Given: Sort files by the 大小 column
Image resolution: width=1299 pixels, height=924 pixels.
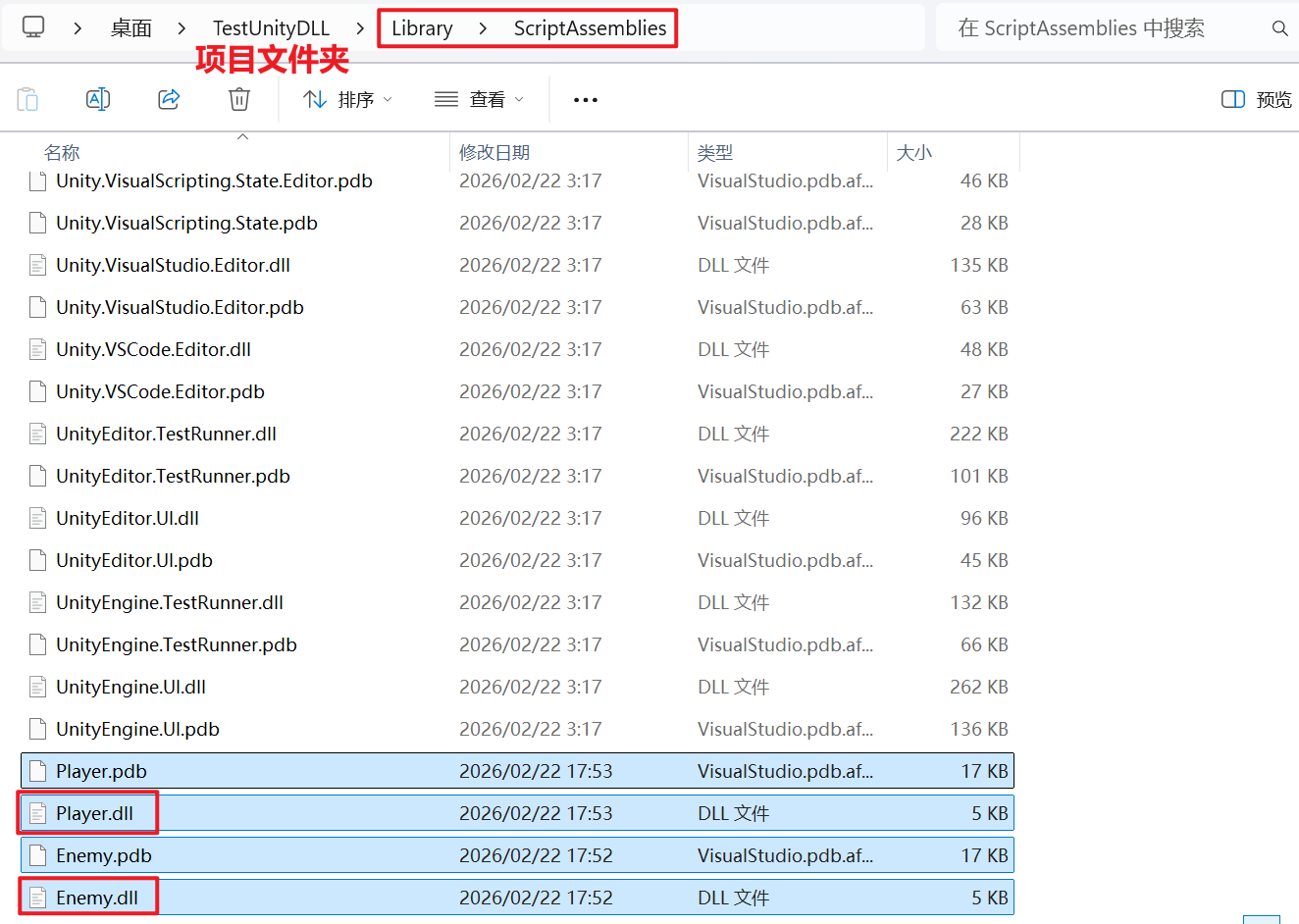Looking at the screenshot, I should 913,152.
